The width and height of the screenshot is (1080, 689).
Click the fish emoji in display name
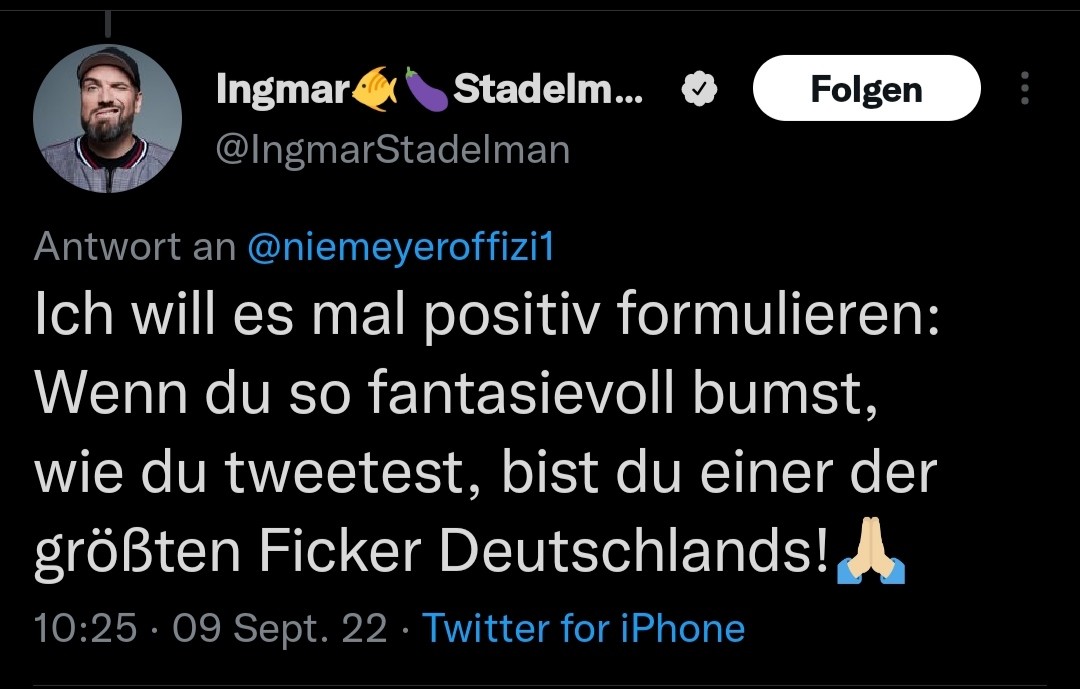pyautogui.click(x=375, y=89)
